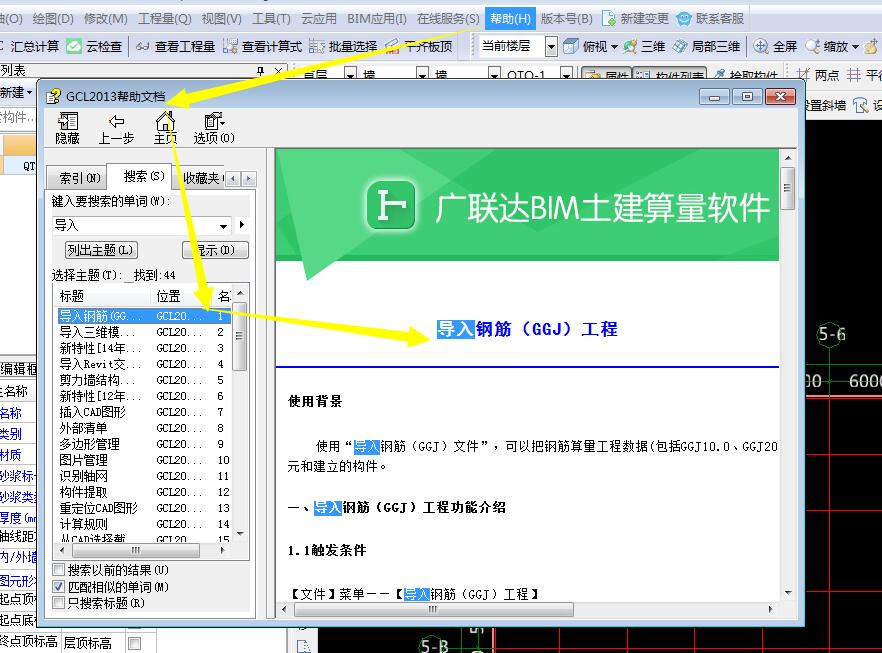Select the 两点 tool

click(x=818, y=75)
